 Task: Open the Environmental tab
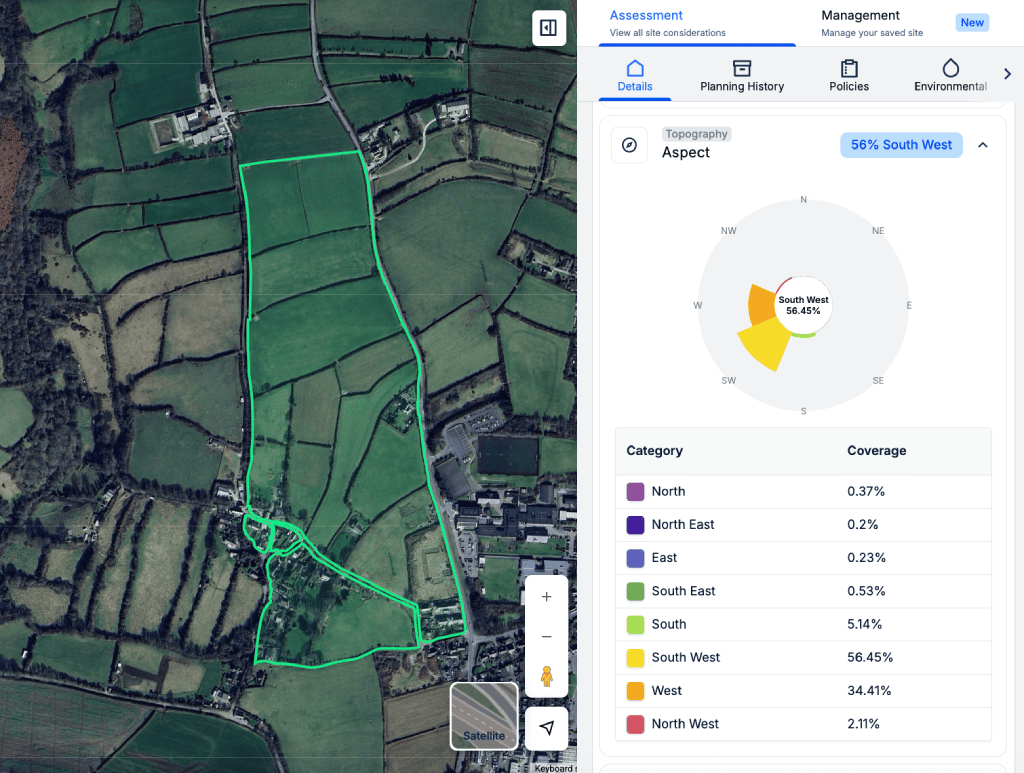(x=950, y=76)
